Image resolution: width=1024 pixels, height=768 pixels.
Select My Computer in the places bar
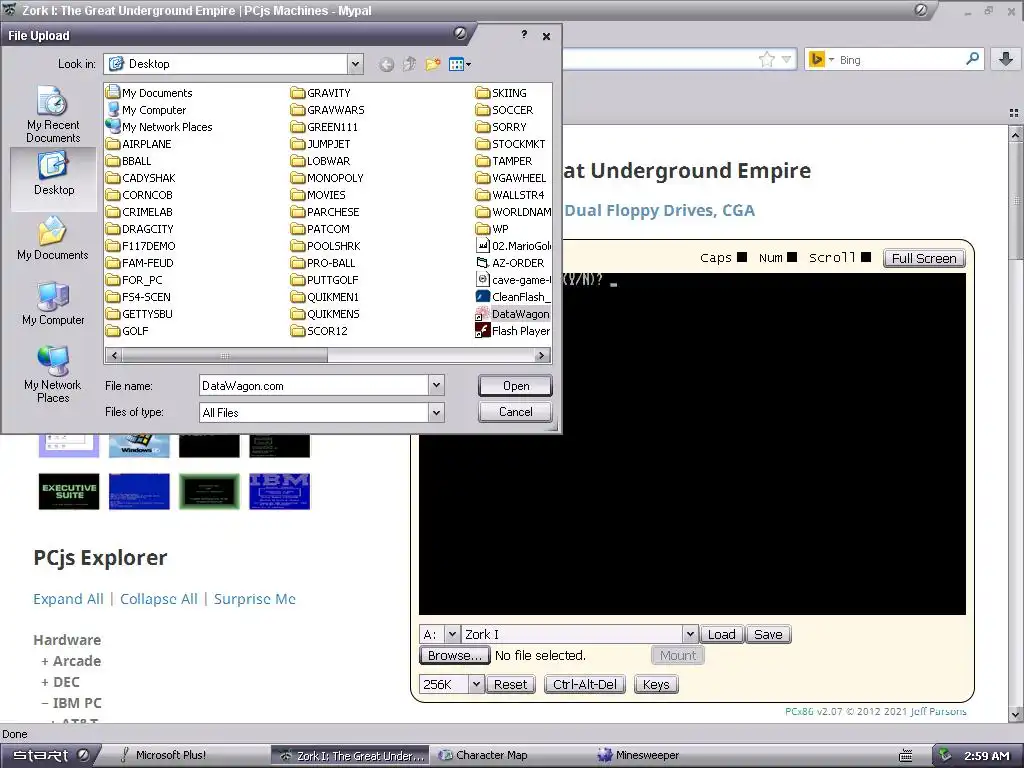pyautogui.click(x=53, y=304)
